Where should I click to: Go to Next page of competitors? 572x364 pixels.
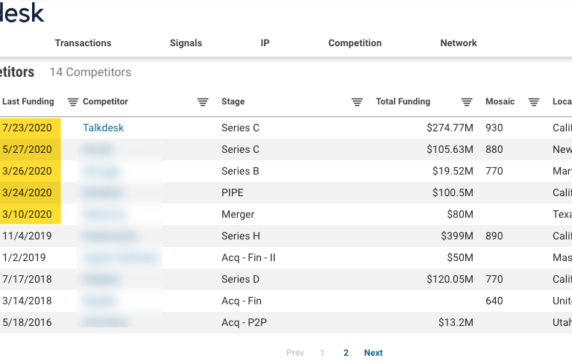tap(373, 353)
